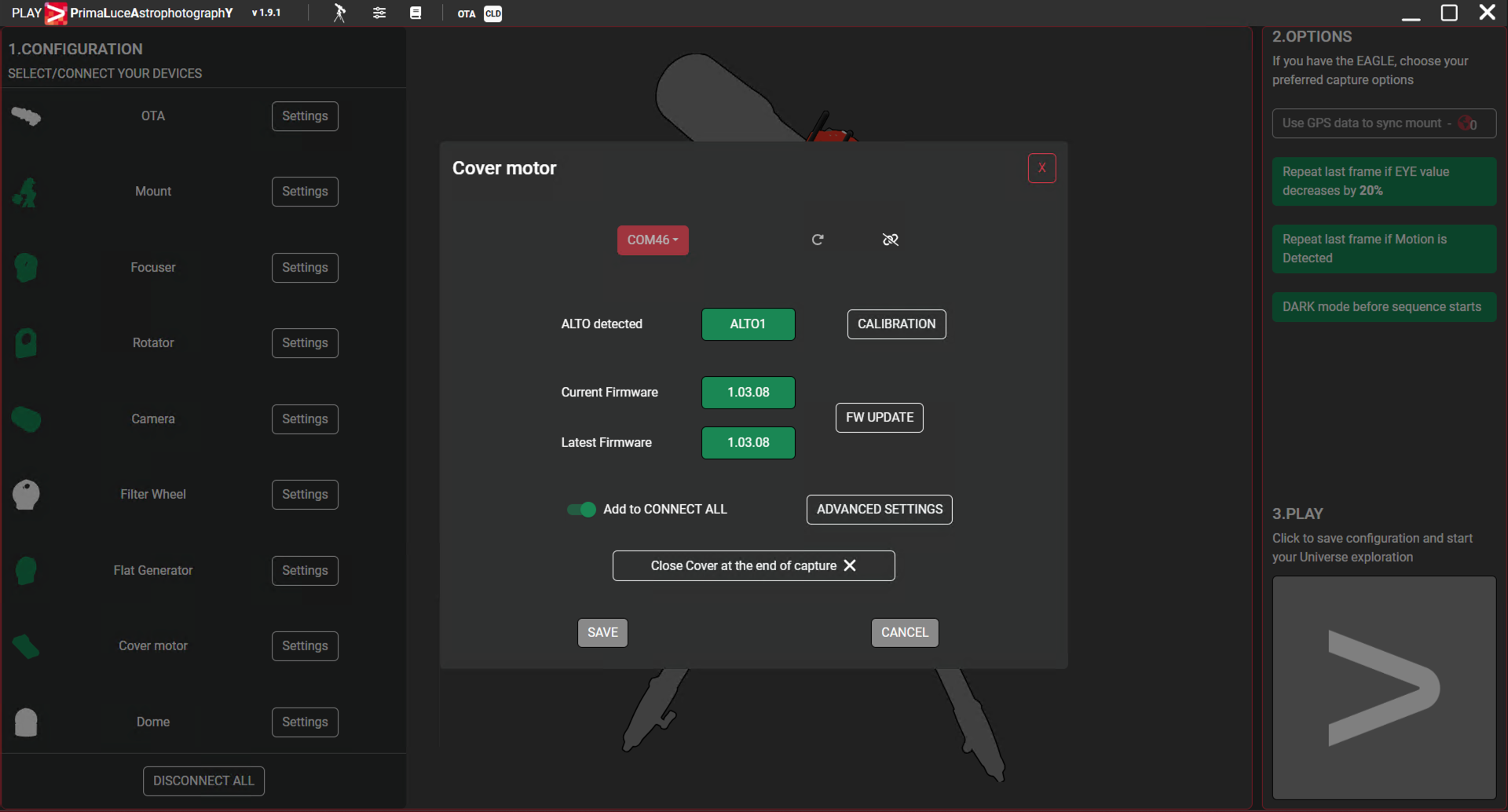The height and width of the screenshot is (812, 1508).
Task: Click the Current Firmware 1.03.08 value
Action: tap(748, 393)
